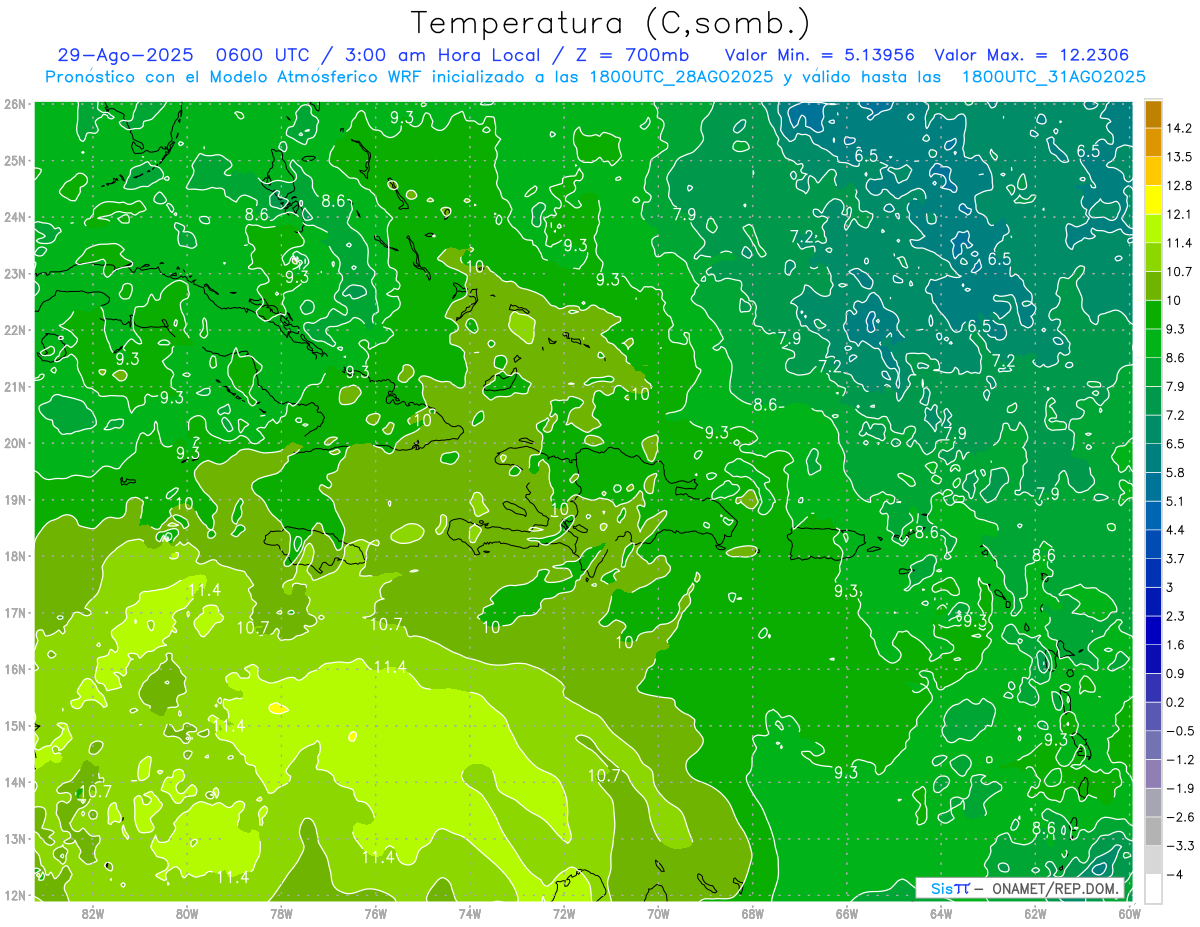1200x927 pixels.
Task: Click the 1.6 value on the color scale
Action: [1177, 645]
